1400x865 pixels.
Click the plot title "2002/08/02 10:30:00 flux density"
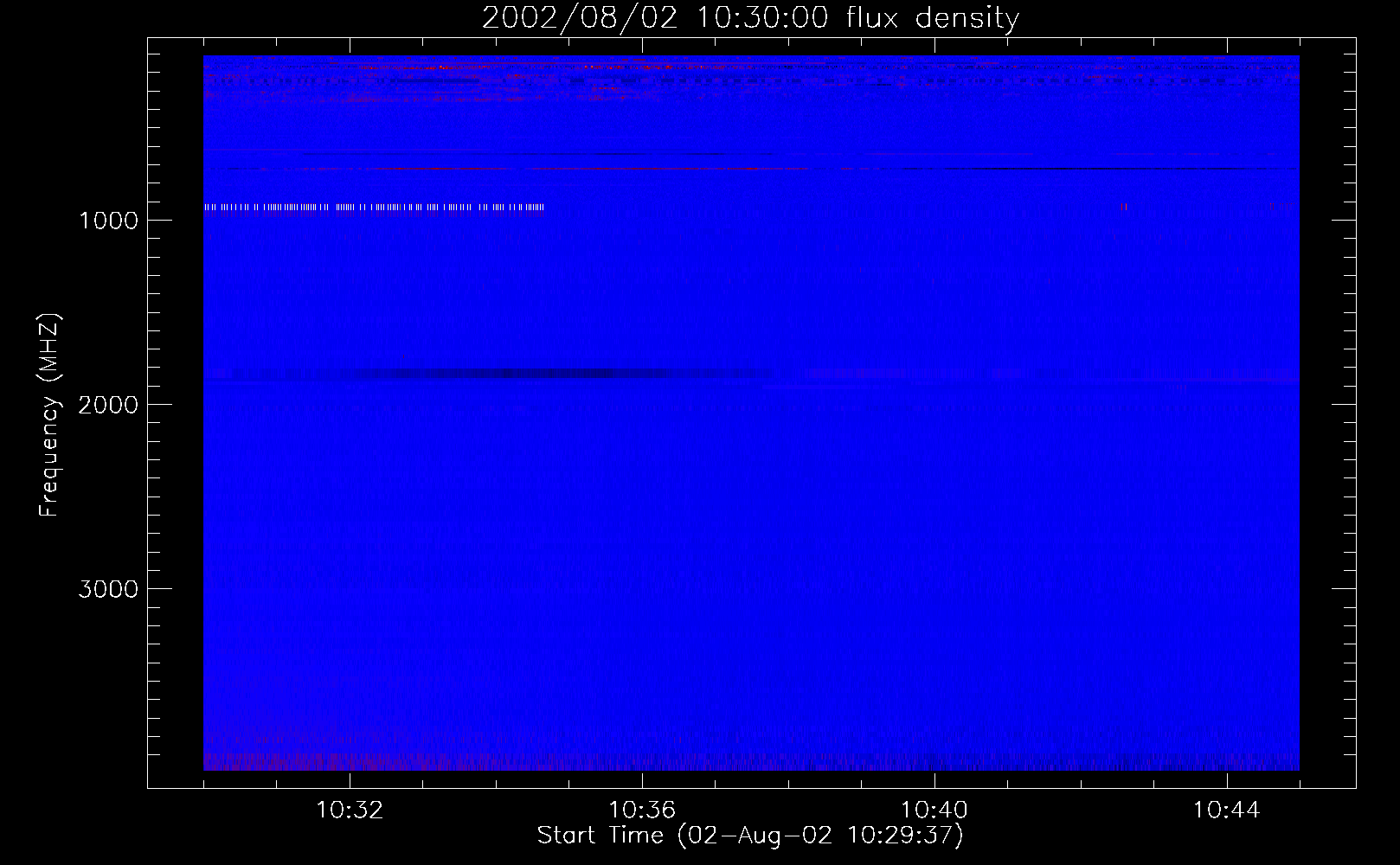pyautogui.click(x=750, y=18)
